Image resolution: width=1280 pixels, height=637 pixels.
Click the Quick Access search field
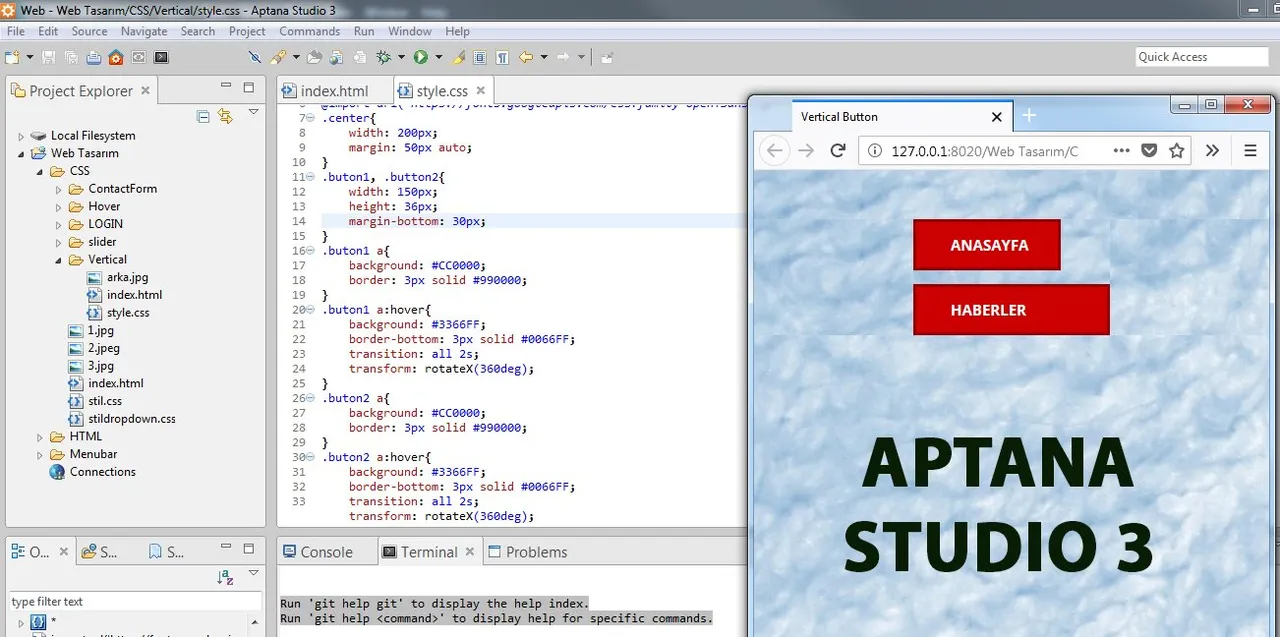pyautogui.click(x=1201, y=57)
